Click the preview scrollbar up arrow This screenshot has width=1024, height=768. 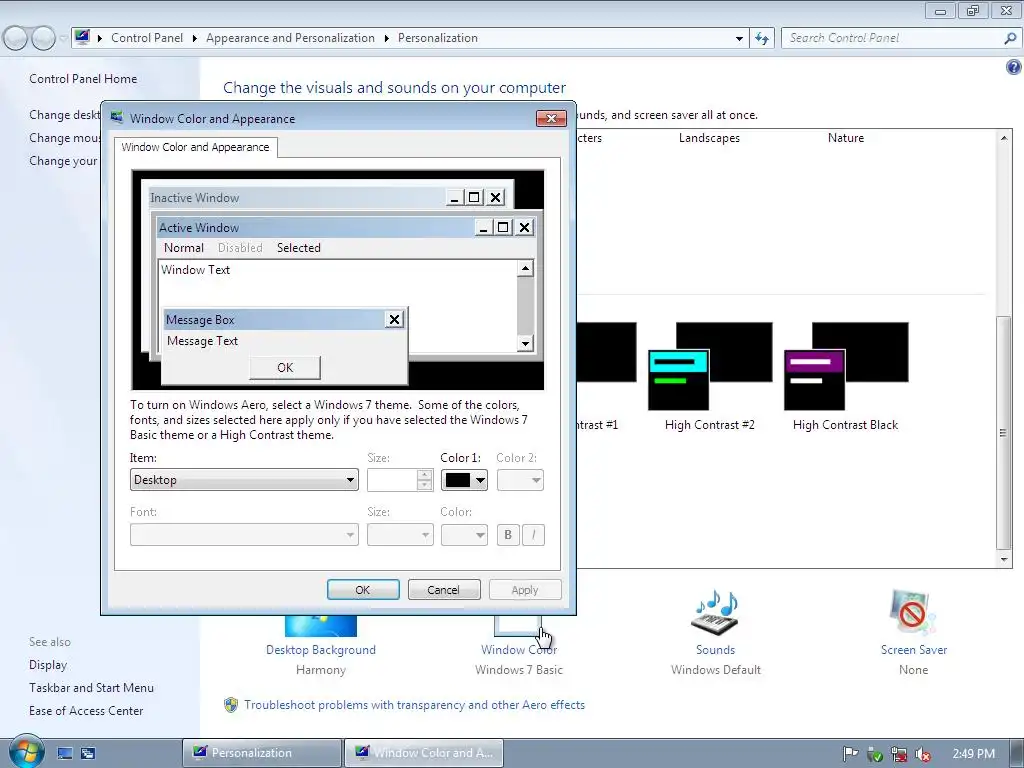click(x=525, y=268)
